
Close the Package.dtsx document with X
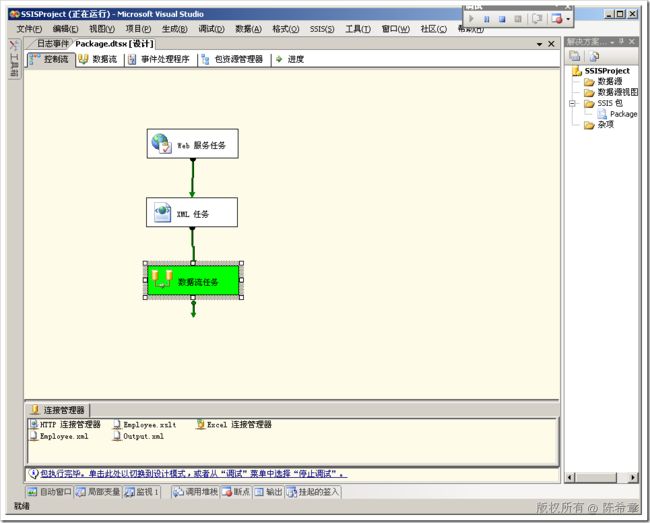click(551, 44)
